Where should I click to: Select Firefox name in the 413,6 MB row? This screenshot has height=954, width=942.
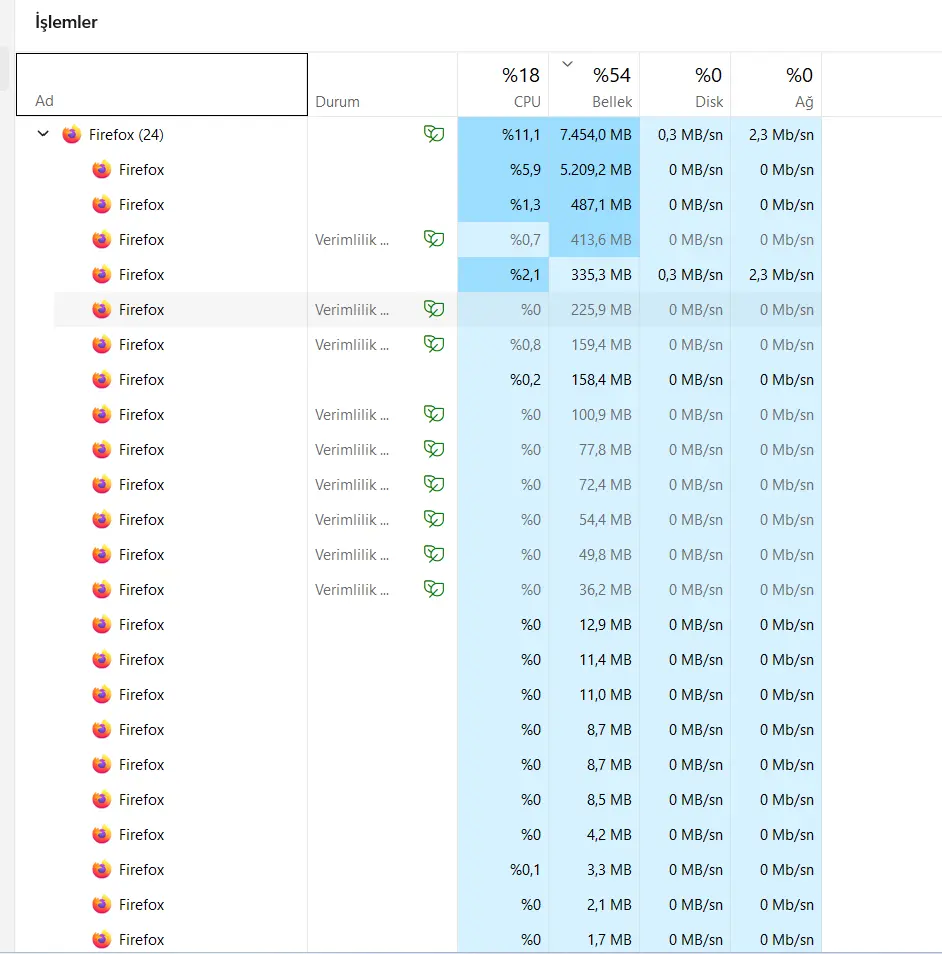tap(141, 240)
